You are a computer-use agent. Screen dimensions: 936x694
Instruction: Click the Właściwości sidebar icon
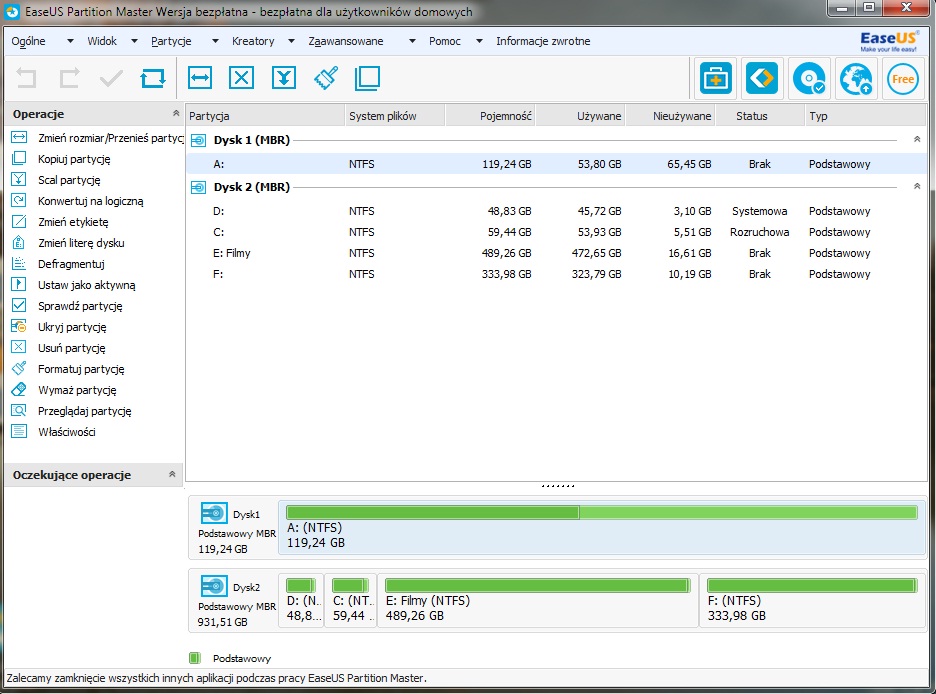(x=19, y=431)
